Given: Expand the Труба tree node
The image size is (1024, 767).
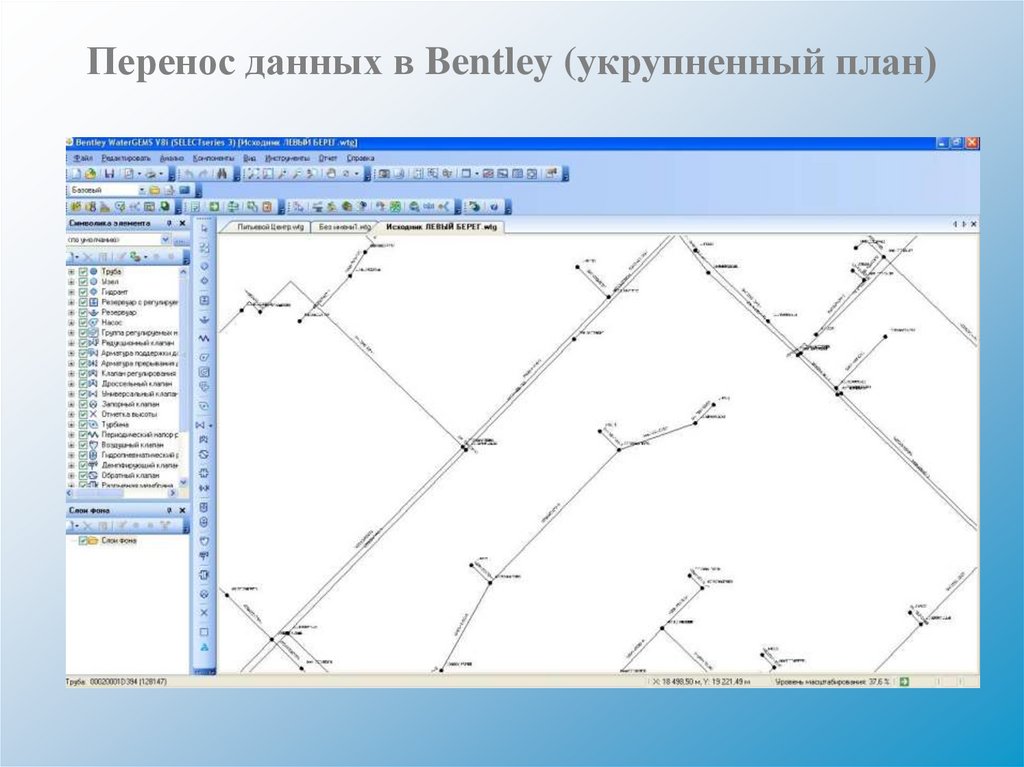Looking at the screenshot, I should [72, 271].
